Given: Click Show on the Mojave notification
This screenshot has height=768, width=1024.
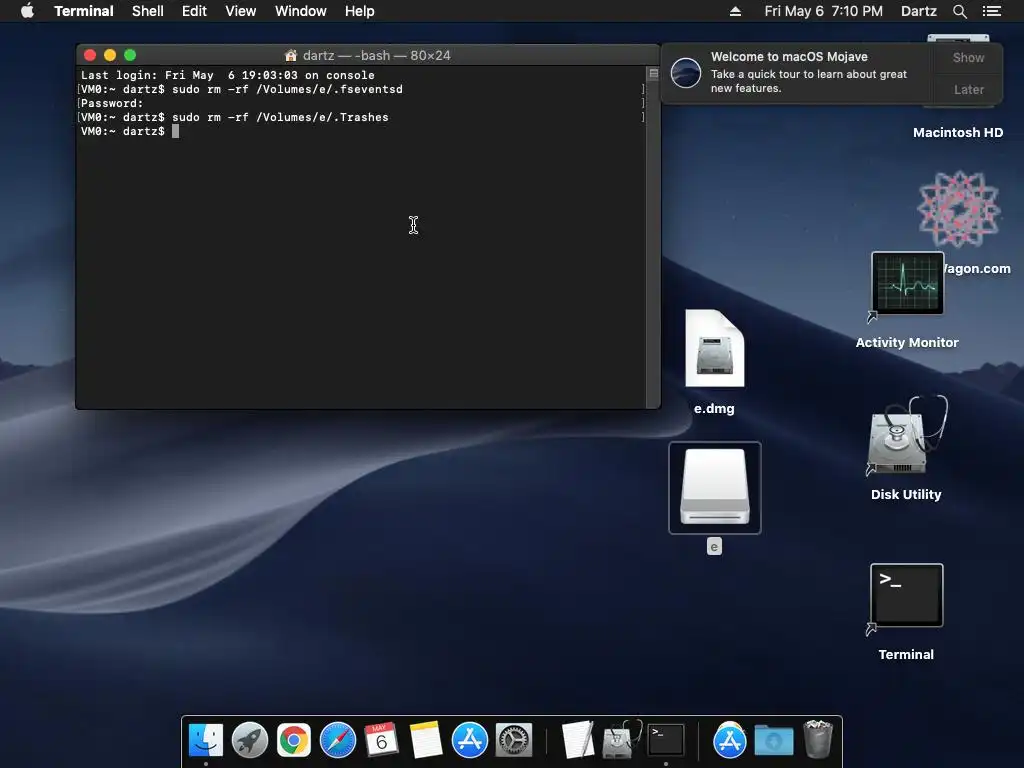Looking at the screenshot, I should pos(968,57).
